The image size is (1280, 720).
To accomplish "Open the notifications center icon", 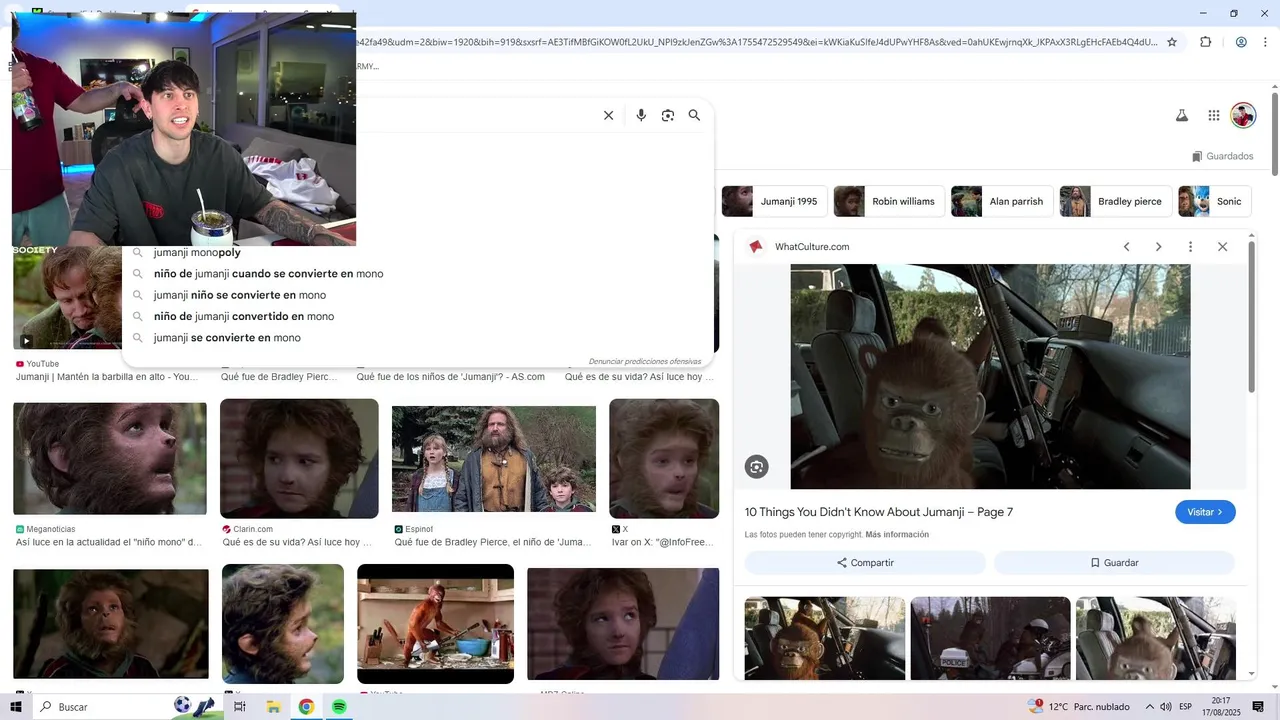I will (x=1258, y=707).
